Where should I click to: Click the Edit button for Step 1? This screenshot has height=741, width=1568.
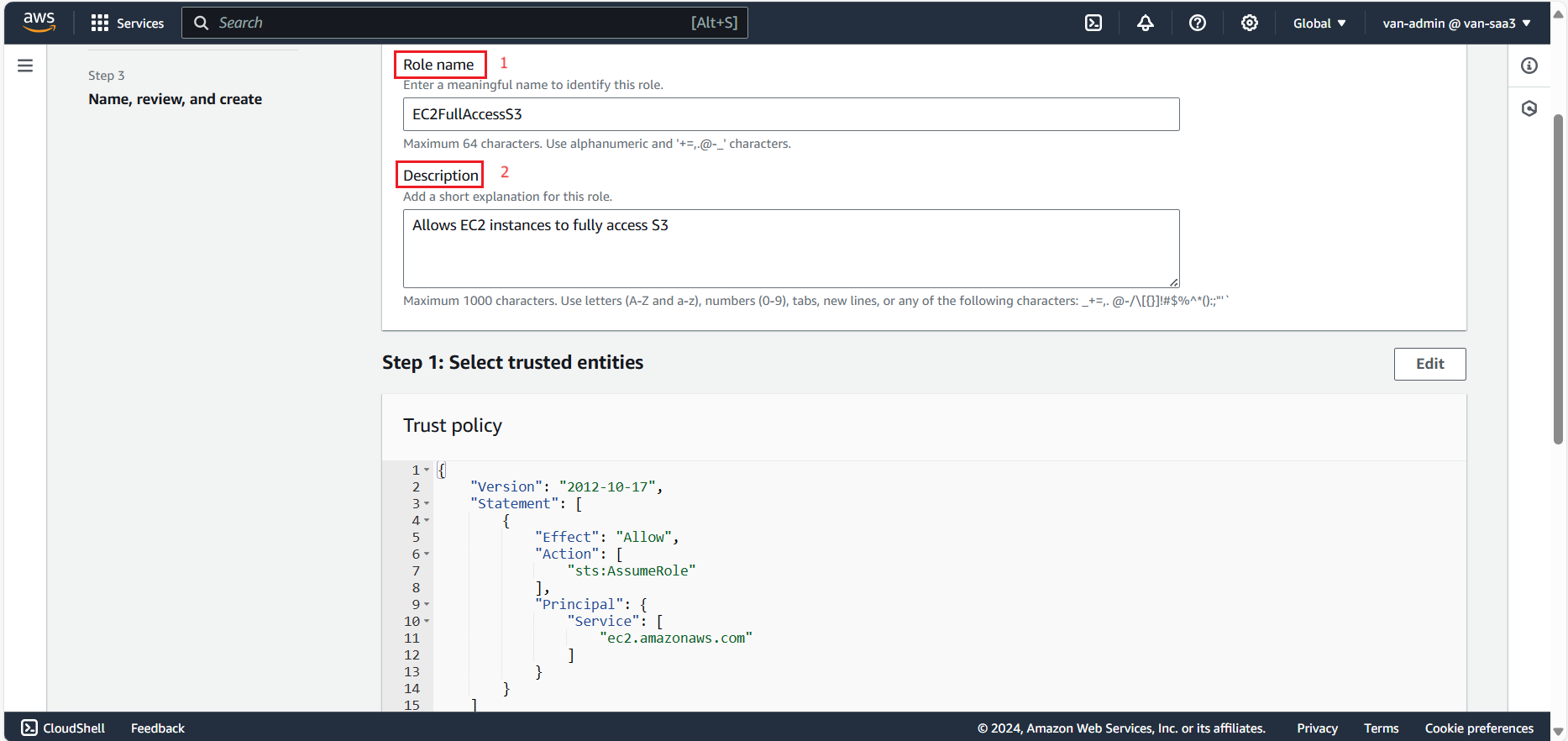[1429, 364]
